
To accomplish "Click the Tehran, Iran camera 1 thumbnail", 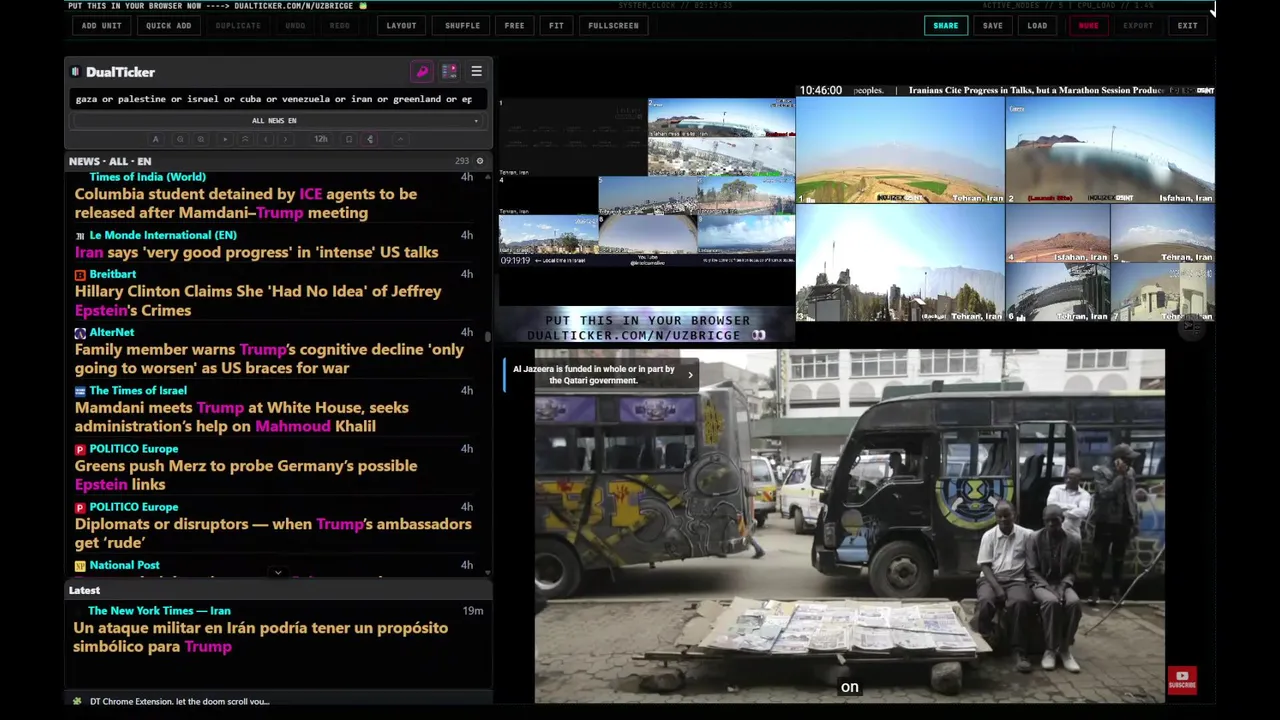I will pos(900,150).
